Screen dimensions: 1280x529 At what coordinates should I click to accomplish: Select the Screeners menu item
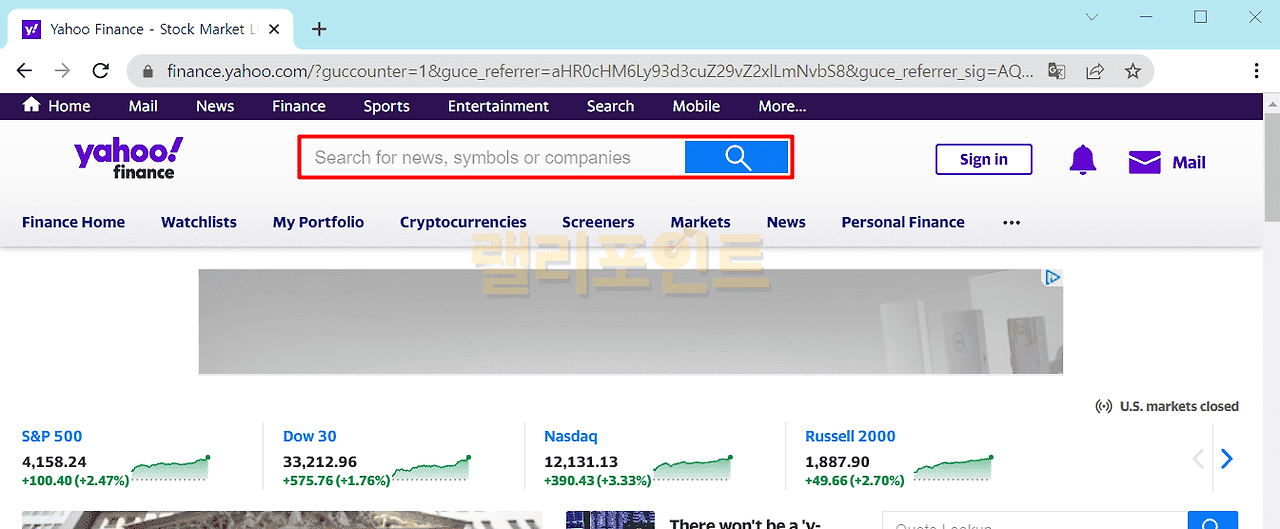point(598,222)
